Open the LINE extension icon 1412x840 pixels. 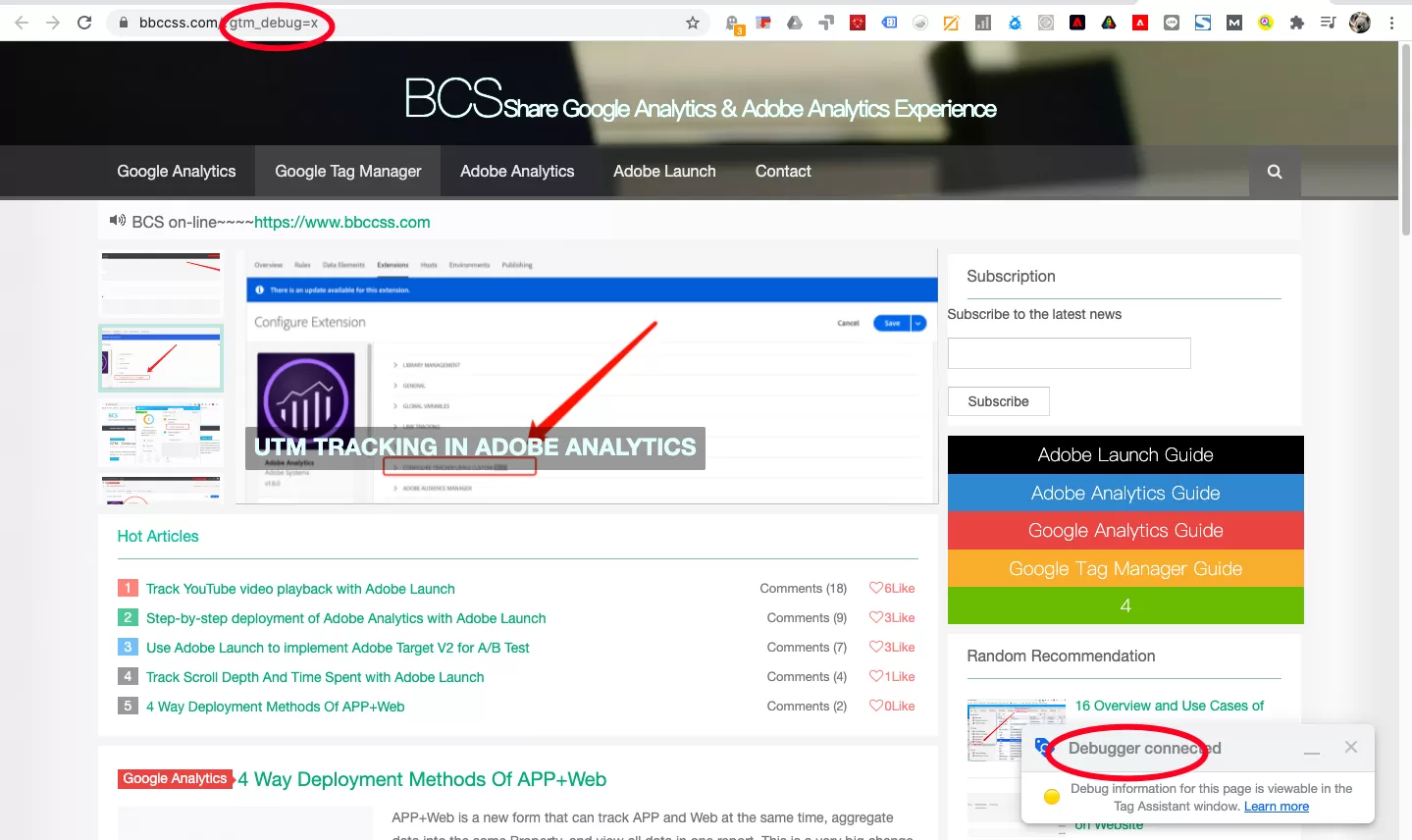click(x=1172, y=23)
